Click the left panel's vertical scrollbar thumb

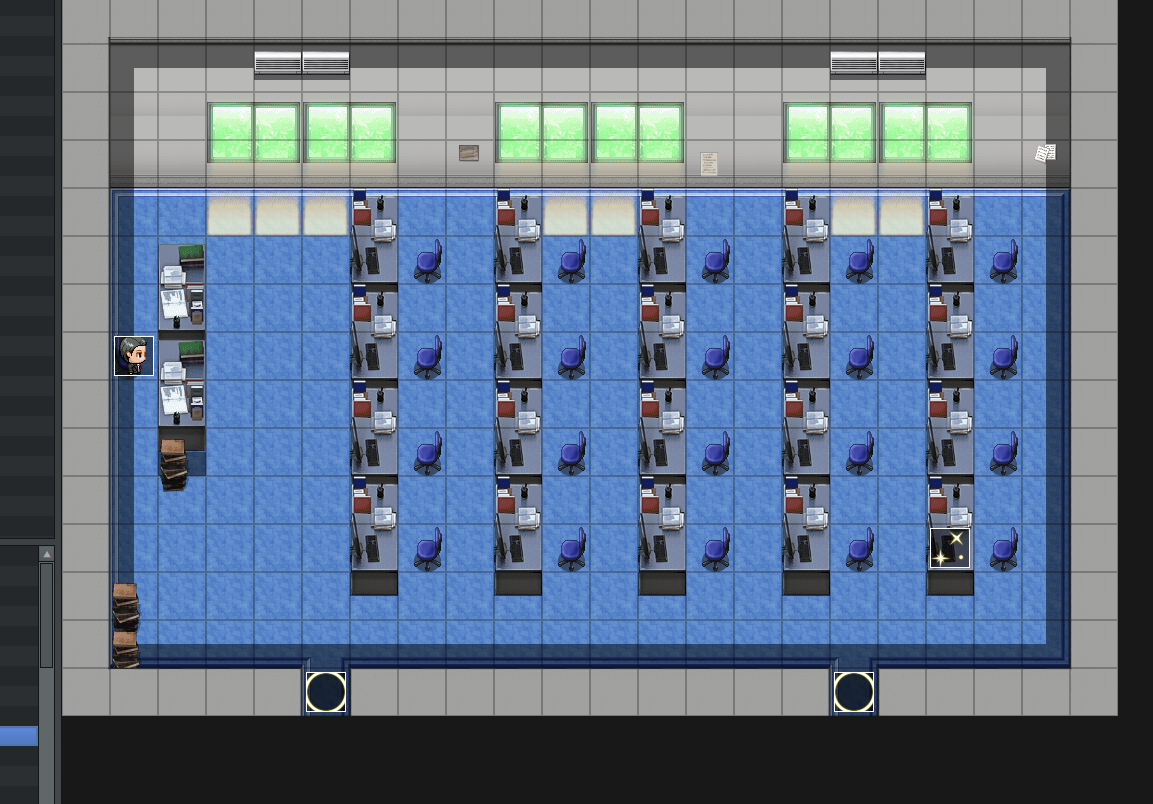46,615
